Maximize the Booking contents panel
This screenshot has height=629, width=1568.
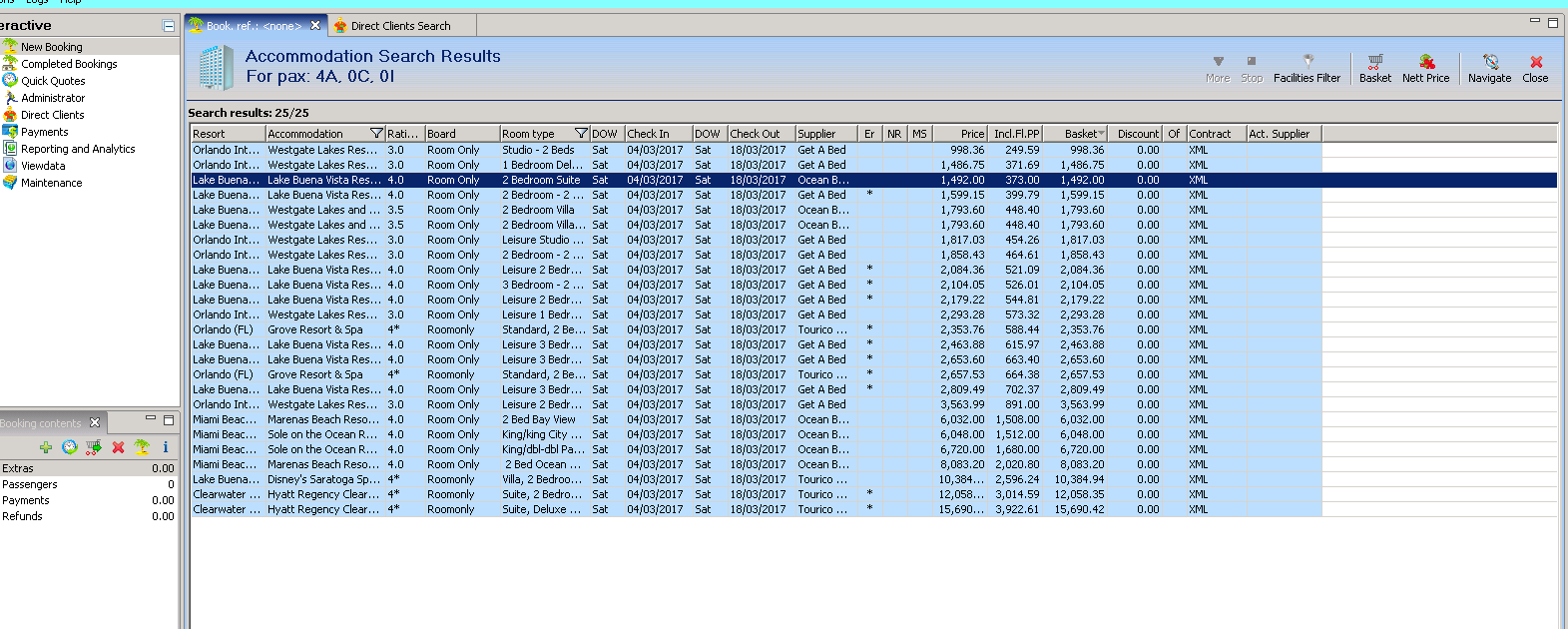169,420
